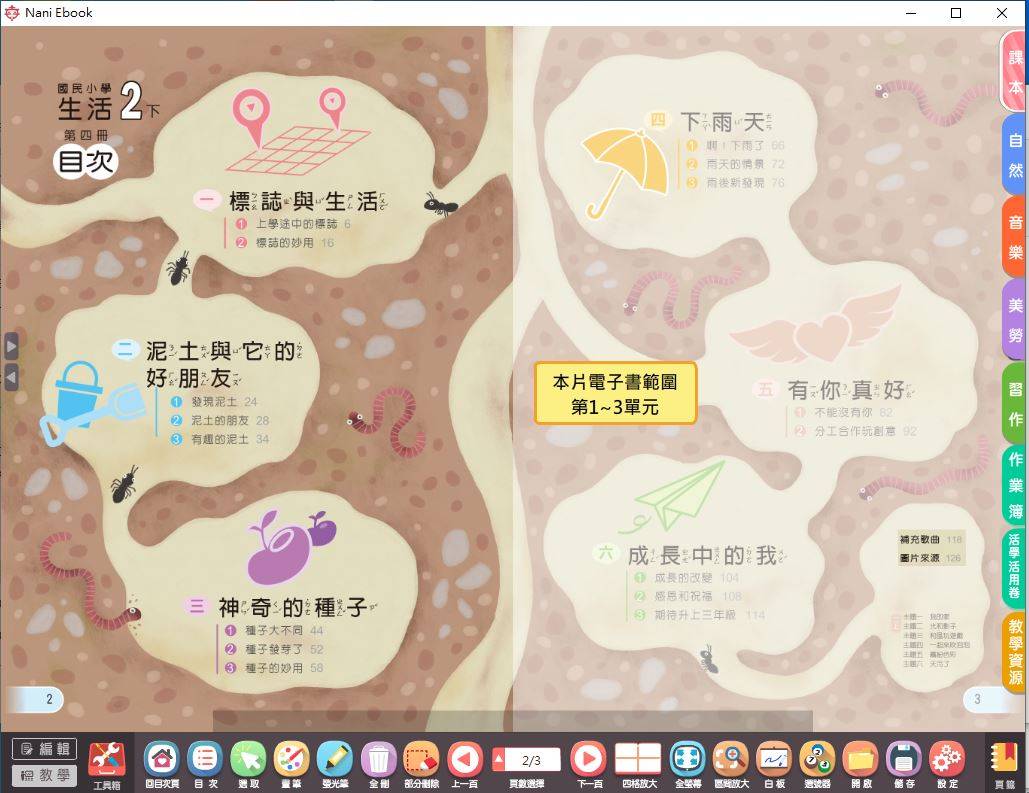The height and width of the screenshot is (793, 1029).
Task: Click the blue bucket and shovel illustration
Action: [x=93, y=403]
